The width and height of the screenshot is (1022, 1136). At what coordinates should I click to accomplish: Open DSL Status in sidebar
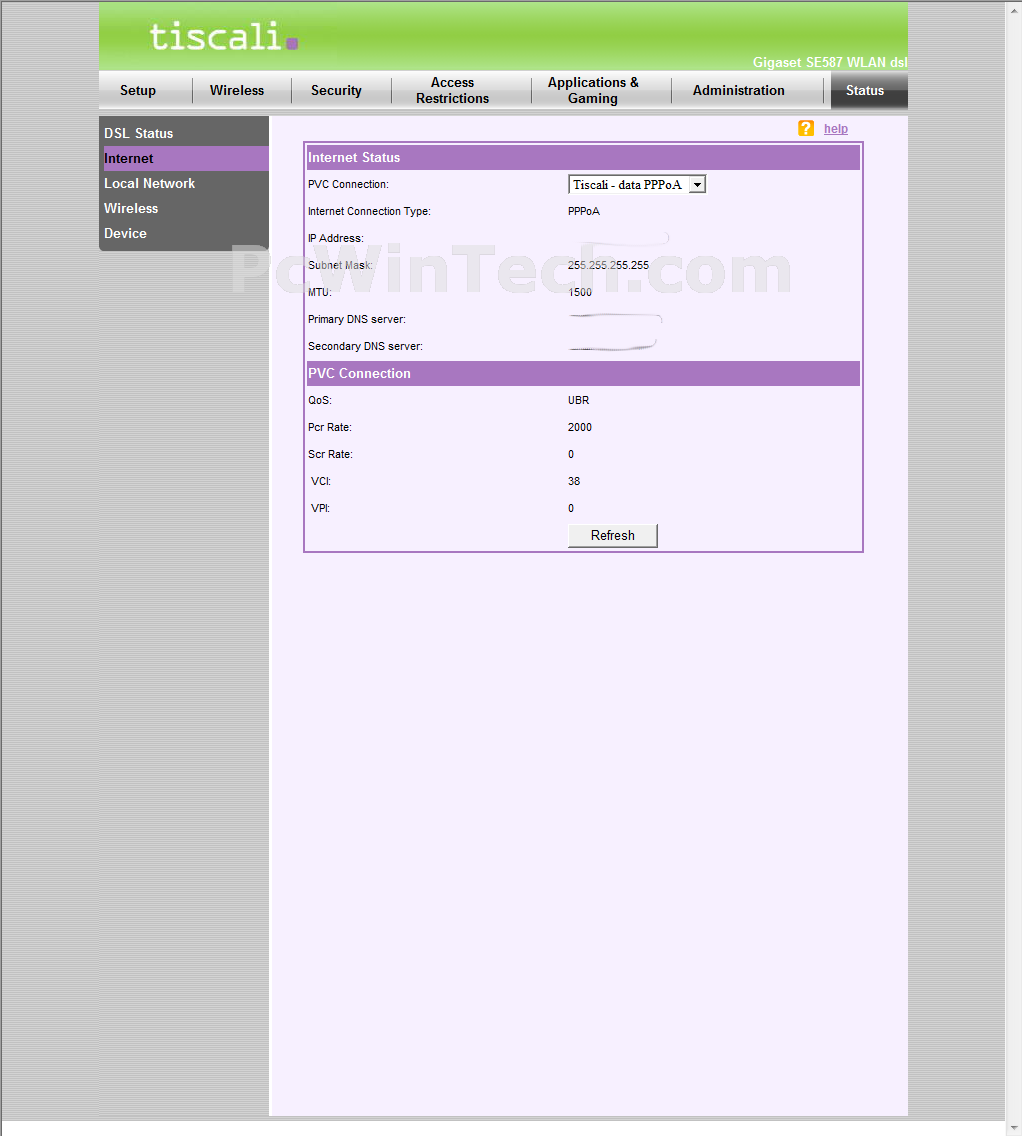pos(138,133)
